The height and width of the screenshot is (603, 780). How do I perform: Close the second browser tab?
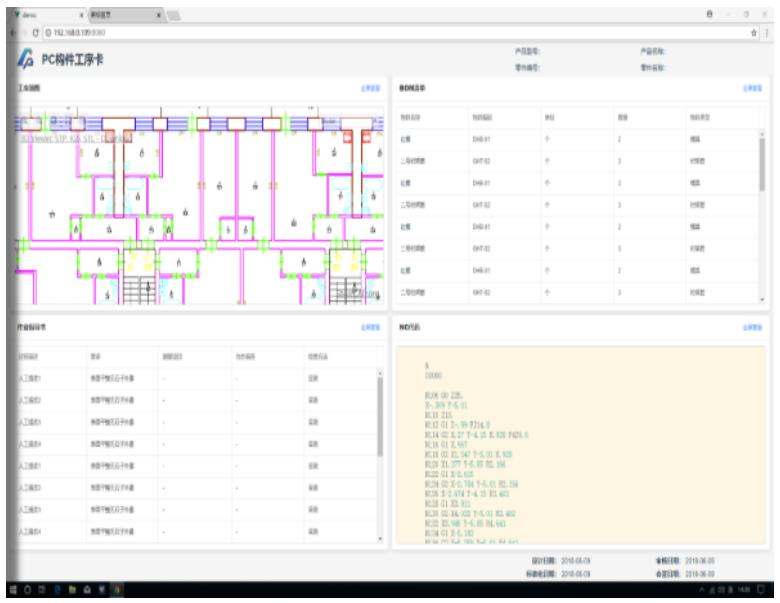[x=159, y=16]
